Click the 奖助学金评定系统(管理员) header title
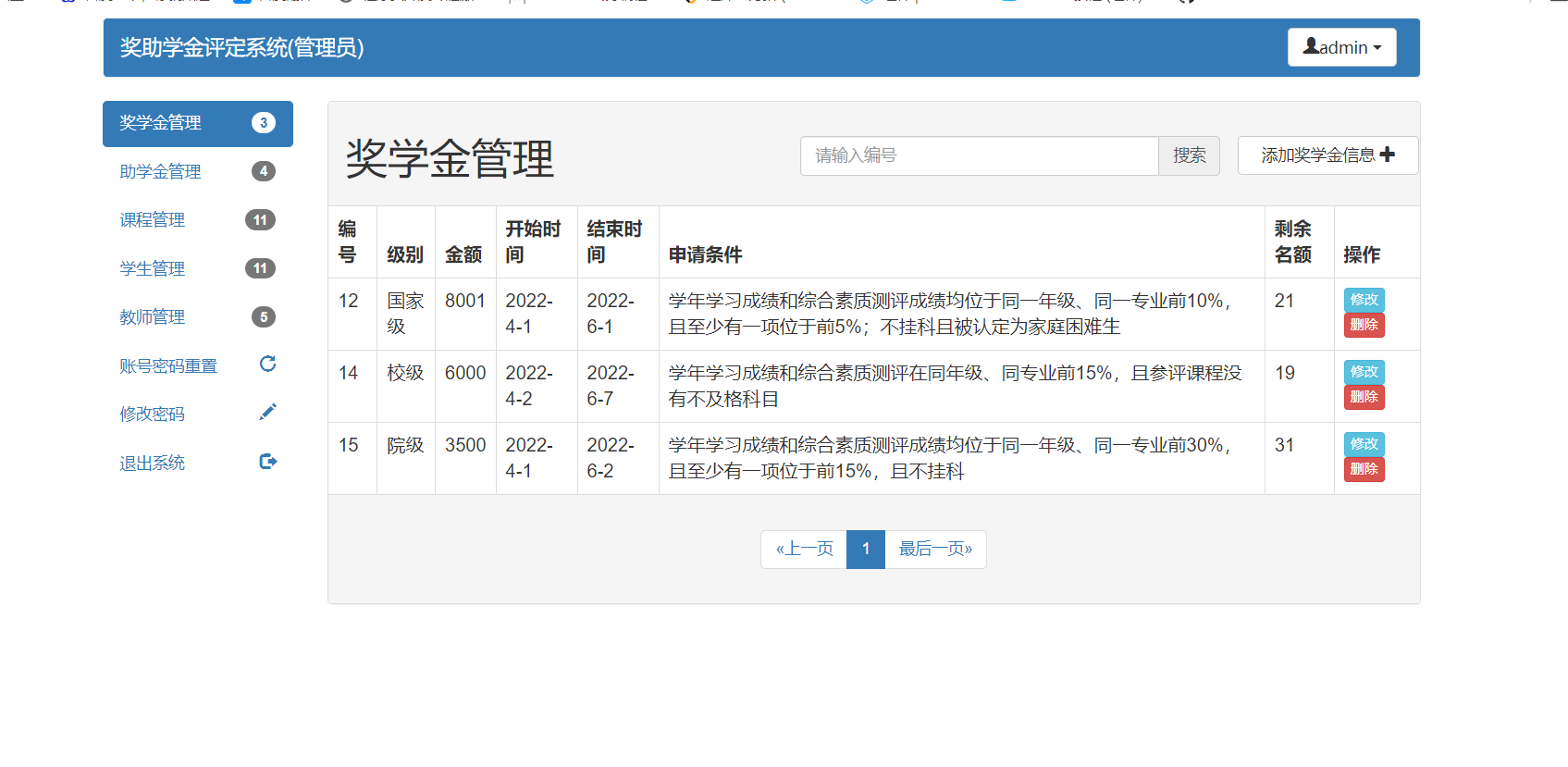Screen dimensions: 1568x767 pyautogui.click(x=241, y=48)
